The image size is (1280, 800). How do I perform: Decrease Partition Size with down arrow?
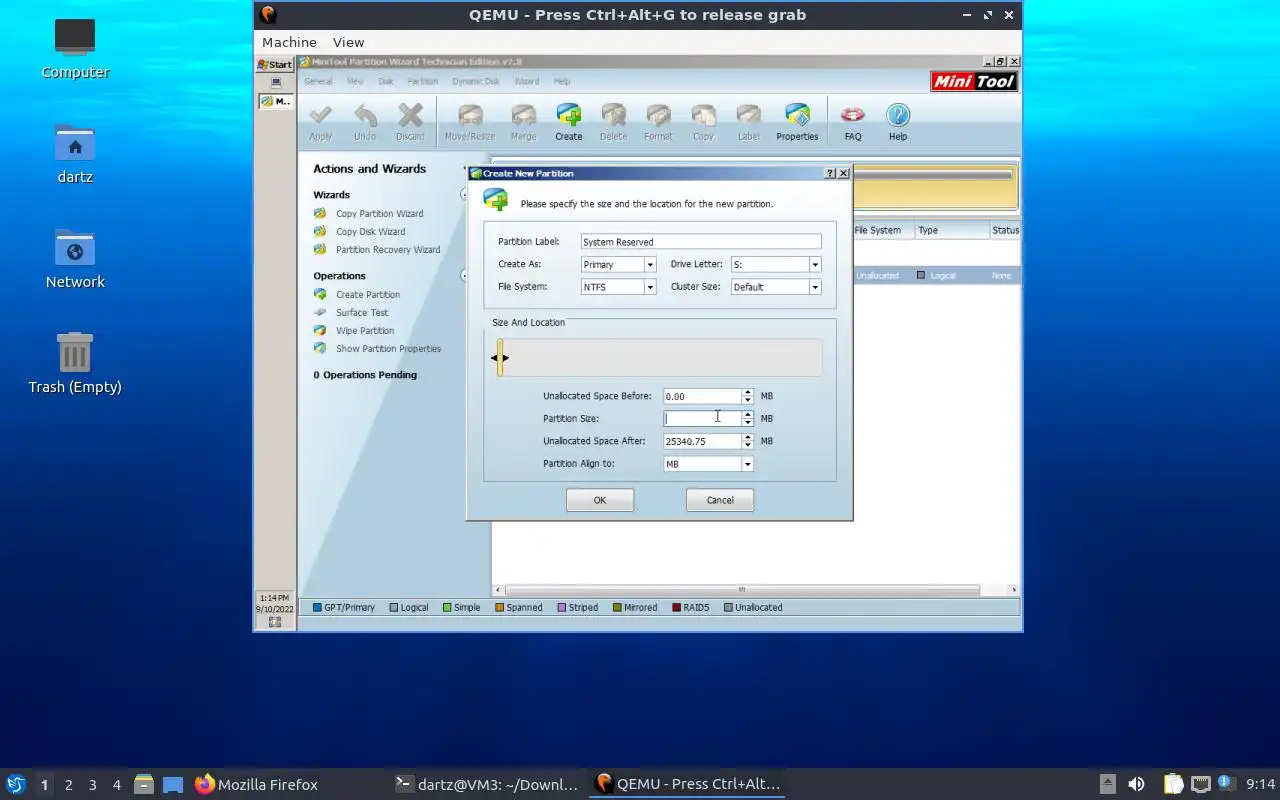pos(747,423)
